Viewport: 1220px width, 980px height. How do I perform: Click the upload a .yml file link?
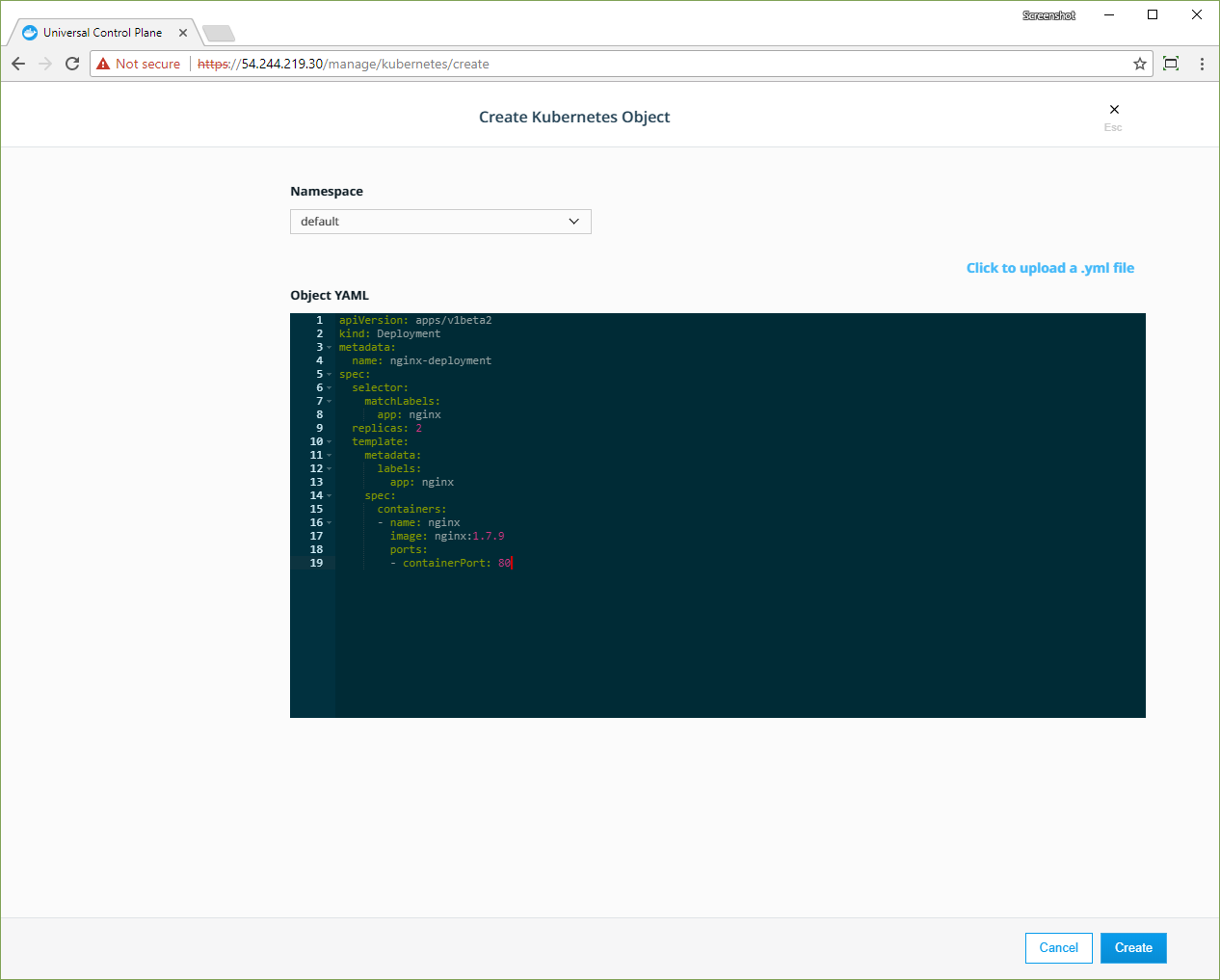tap(1049, 268)
